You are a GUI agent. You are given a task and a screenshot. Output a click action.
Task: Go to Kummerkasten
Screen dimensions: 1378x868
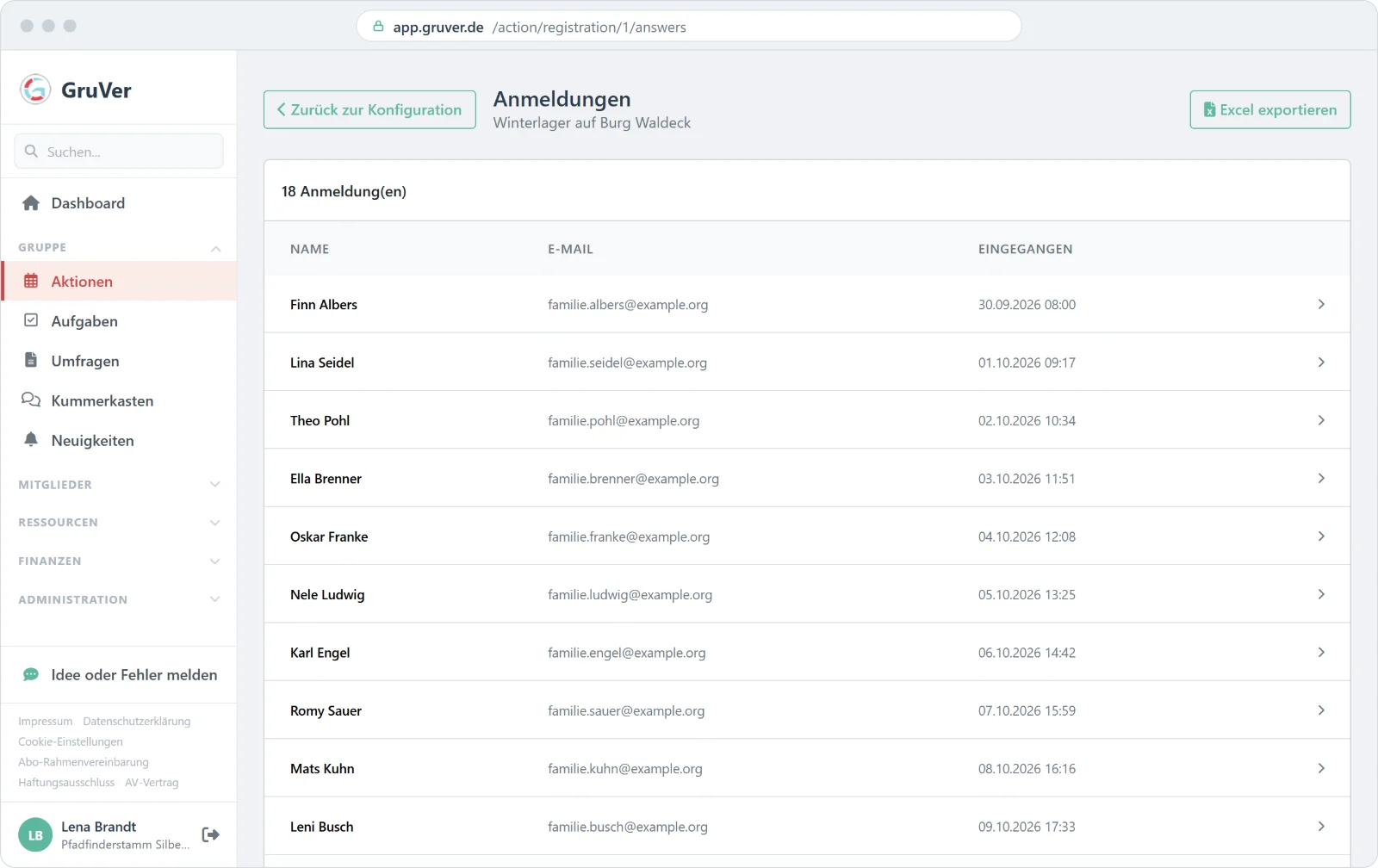[119, 400]
